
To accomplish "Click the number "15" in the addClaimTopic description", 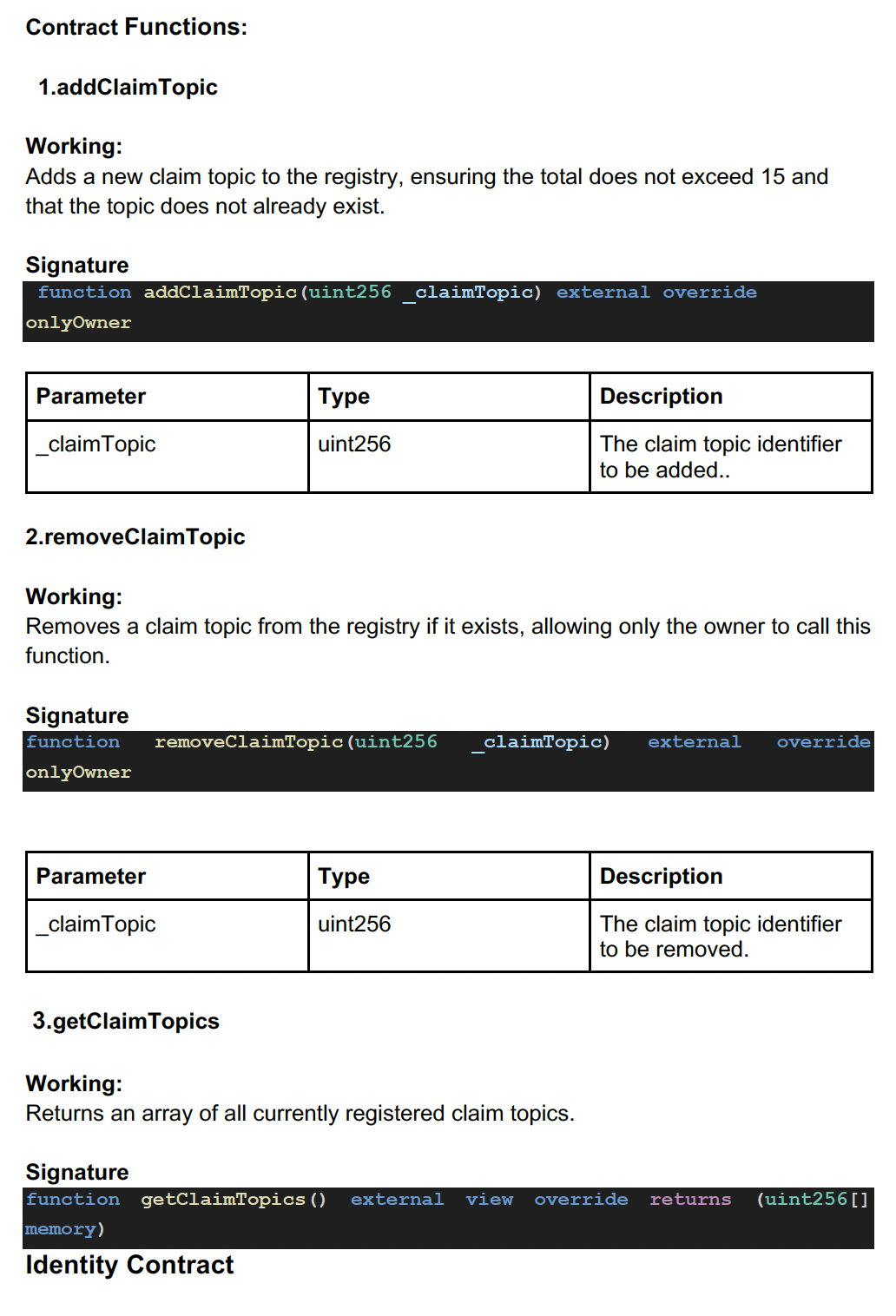I will [773, 177].
